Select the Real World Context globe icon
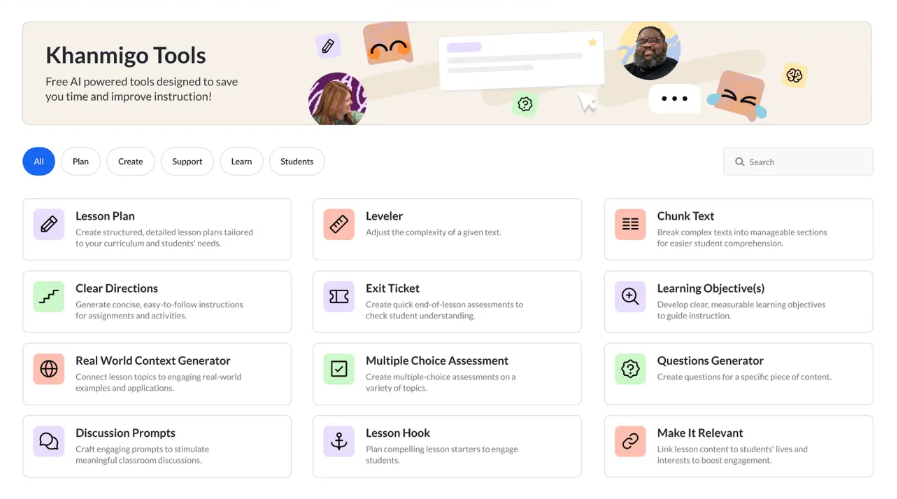This screenshot has height=499, width=897. click(x=49, y=369)
